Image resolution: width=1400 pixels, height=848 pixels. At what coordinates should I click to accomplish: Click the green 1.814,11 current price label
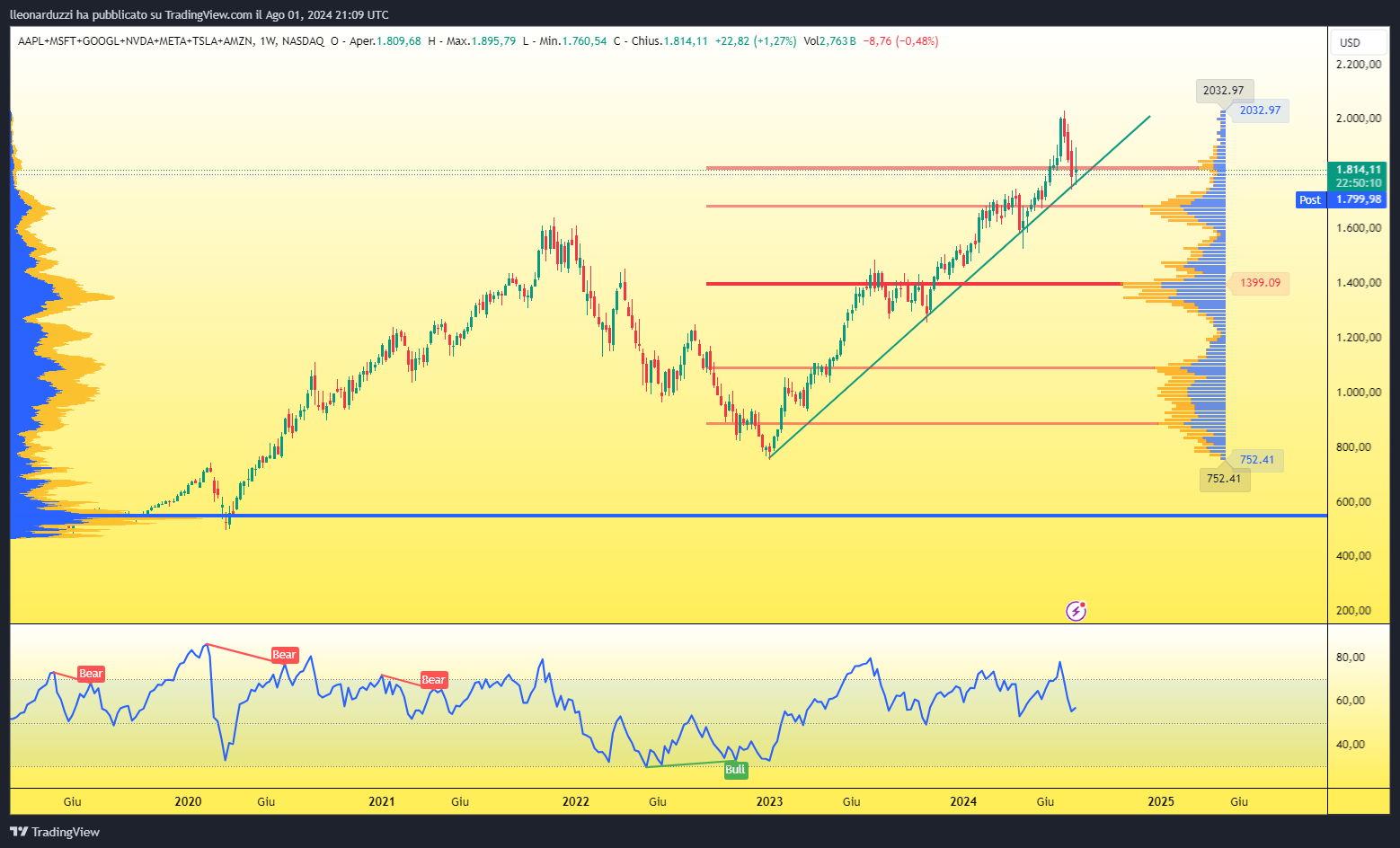[x=1358, y=170]
